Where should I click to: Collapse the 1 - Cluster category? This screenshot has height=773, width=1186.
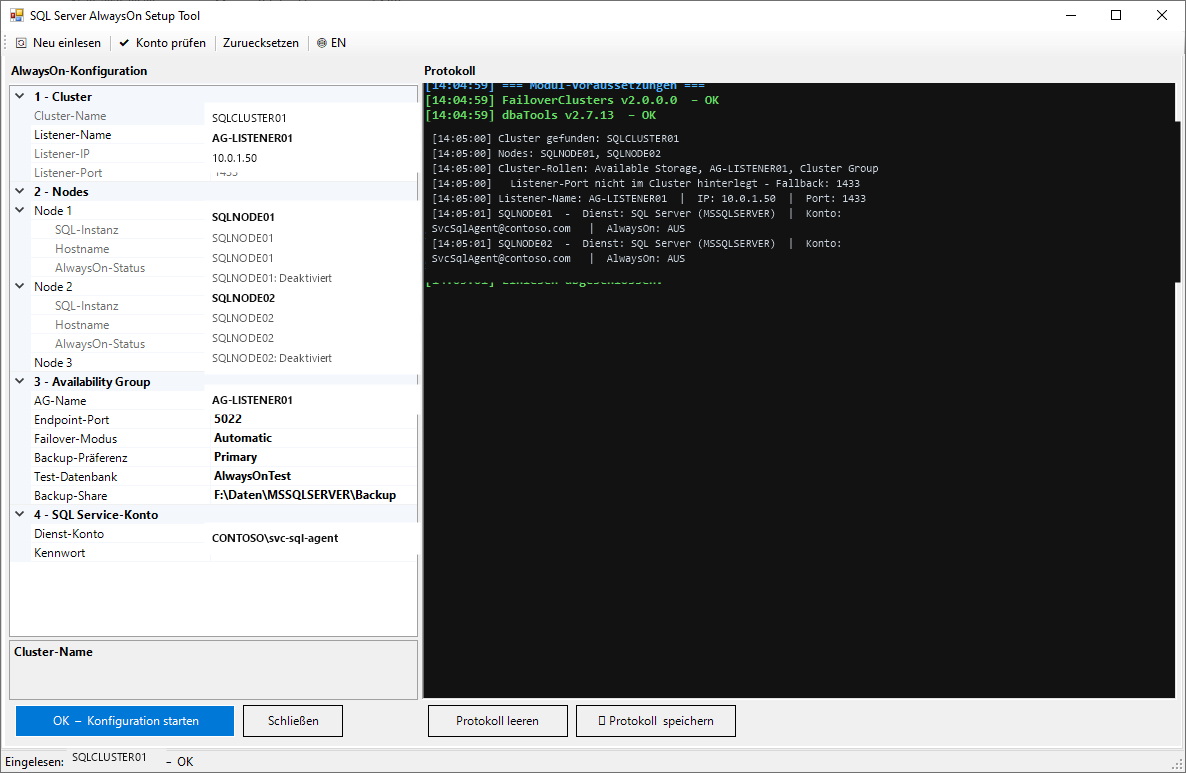20,96
